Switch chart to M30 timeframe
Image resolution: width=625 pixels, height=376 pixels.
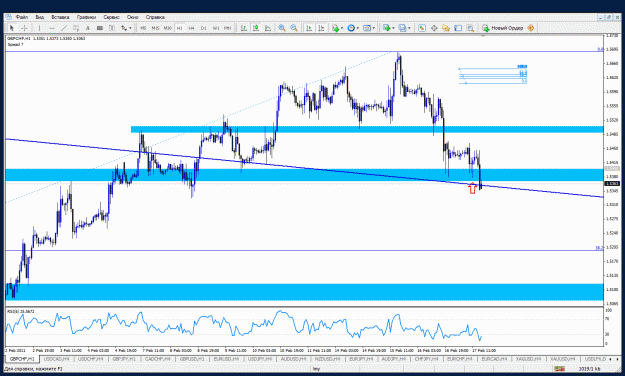tap(167, 28)
